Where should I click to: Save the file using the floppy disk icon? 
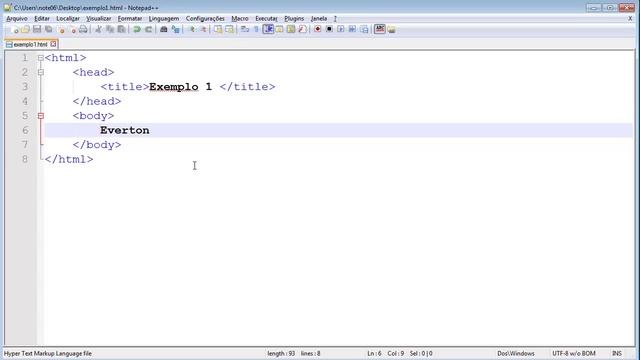point(37,29)
